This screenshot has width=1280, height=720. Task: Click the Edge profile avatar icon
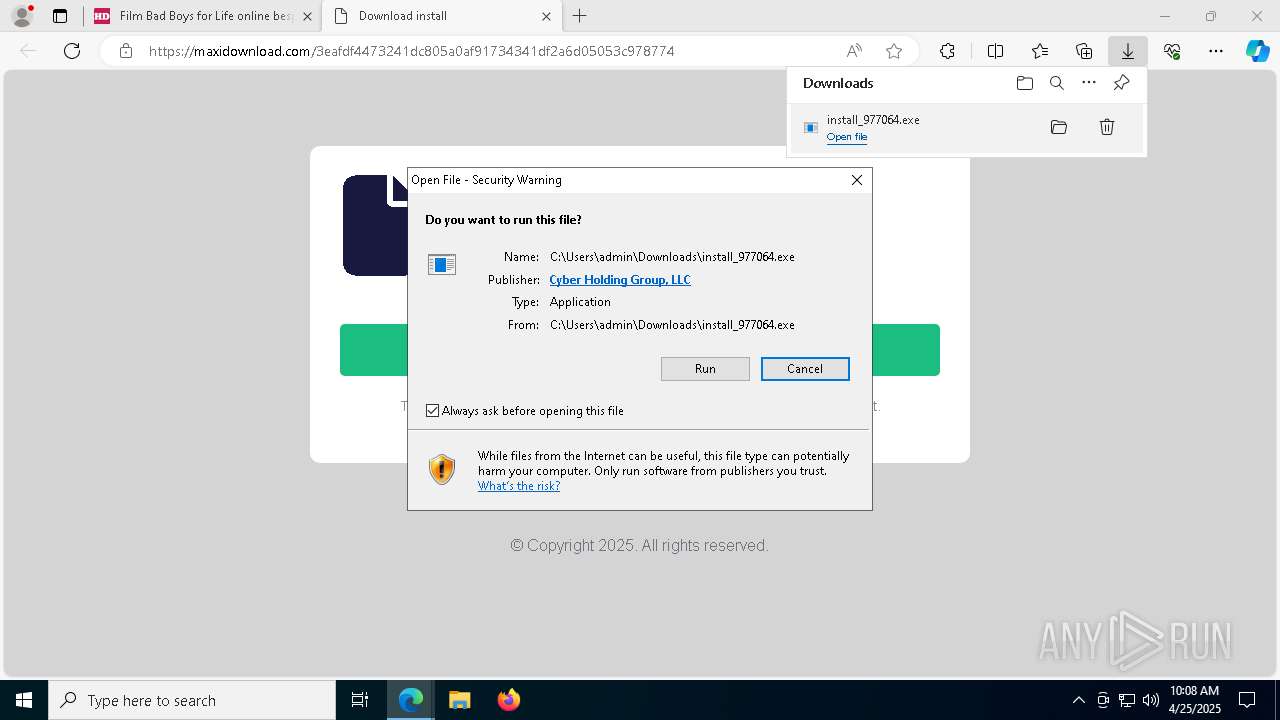click(21, 16)
